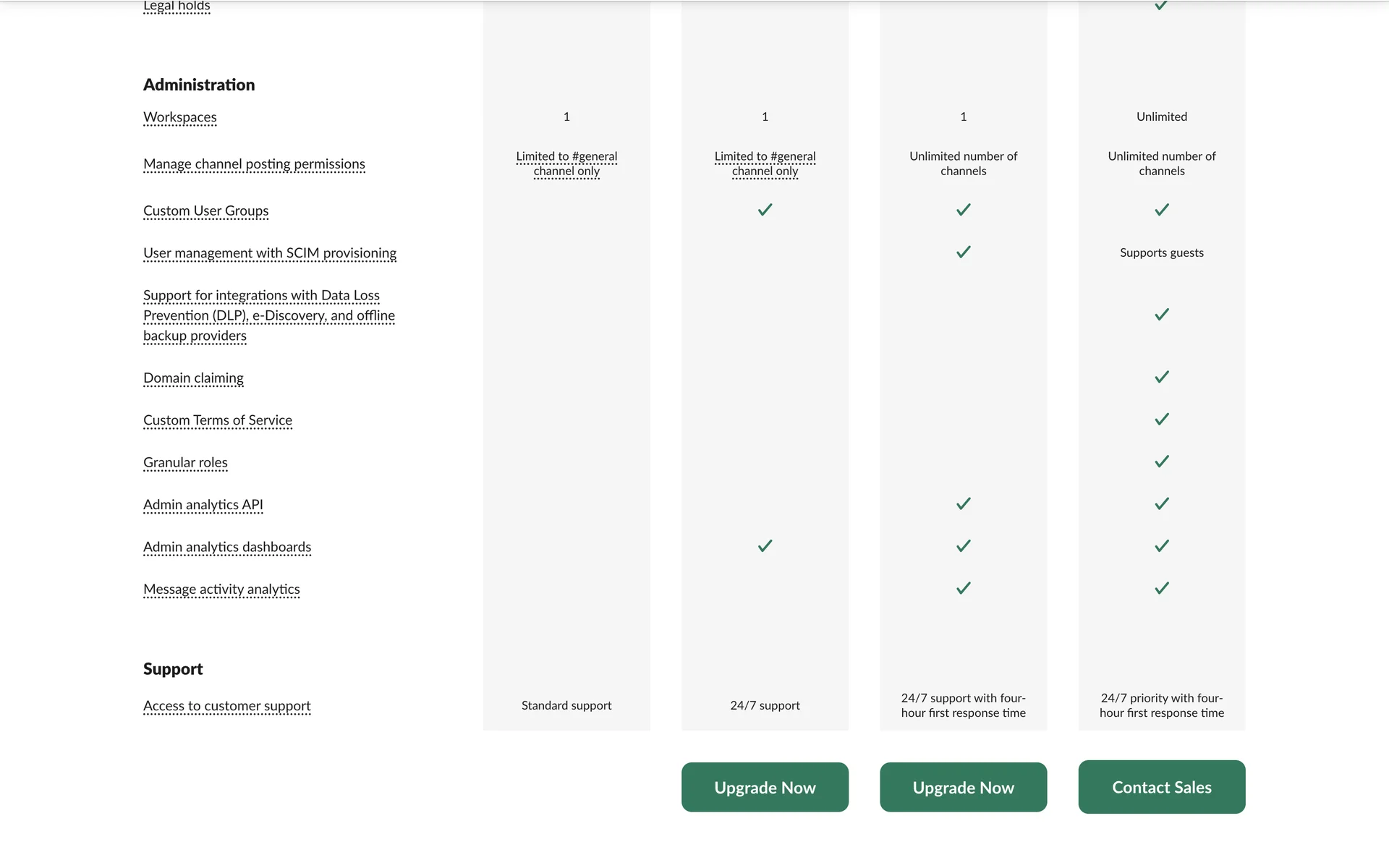Click the Custom Terms of Service checkmark
This screenshot has height=868, width=1389.
click(x=1162, y=420)
